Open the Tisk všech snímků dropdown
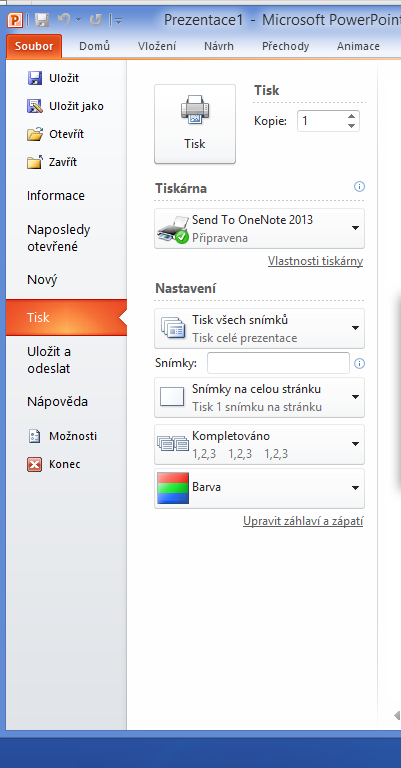 click(259, 328)
